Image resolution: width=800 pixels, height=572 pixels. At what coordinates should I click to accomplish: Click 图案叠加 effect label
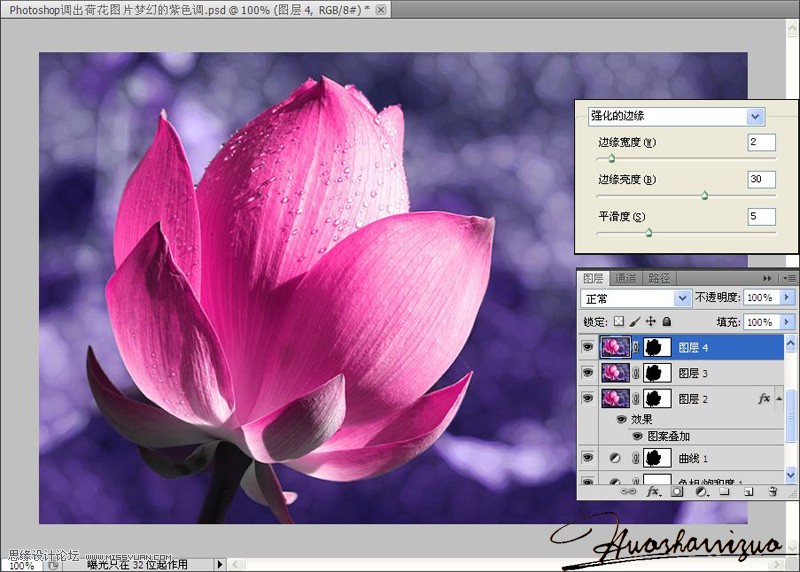click(668, 436)
